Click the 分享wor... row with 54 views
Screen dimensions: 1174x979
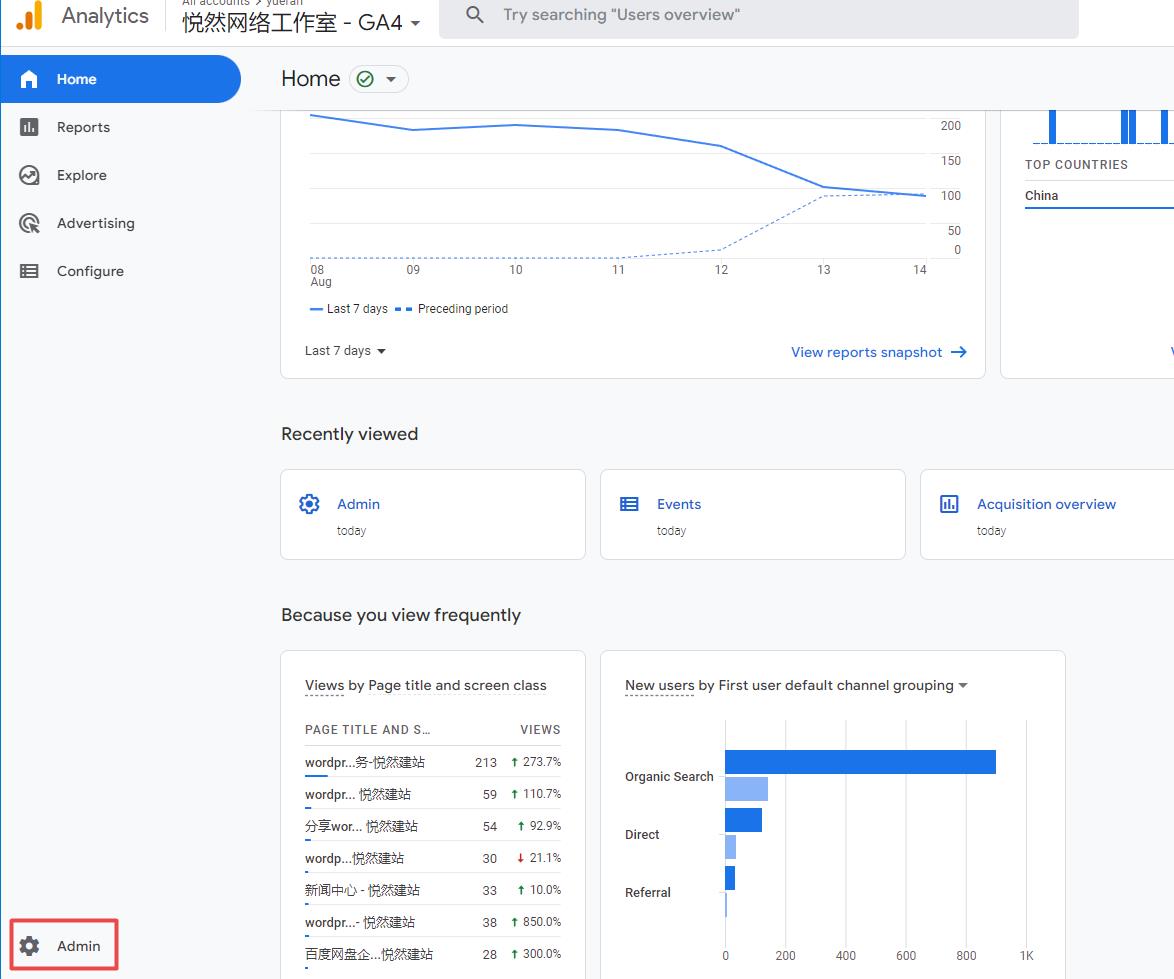click(x=433, y=826)
